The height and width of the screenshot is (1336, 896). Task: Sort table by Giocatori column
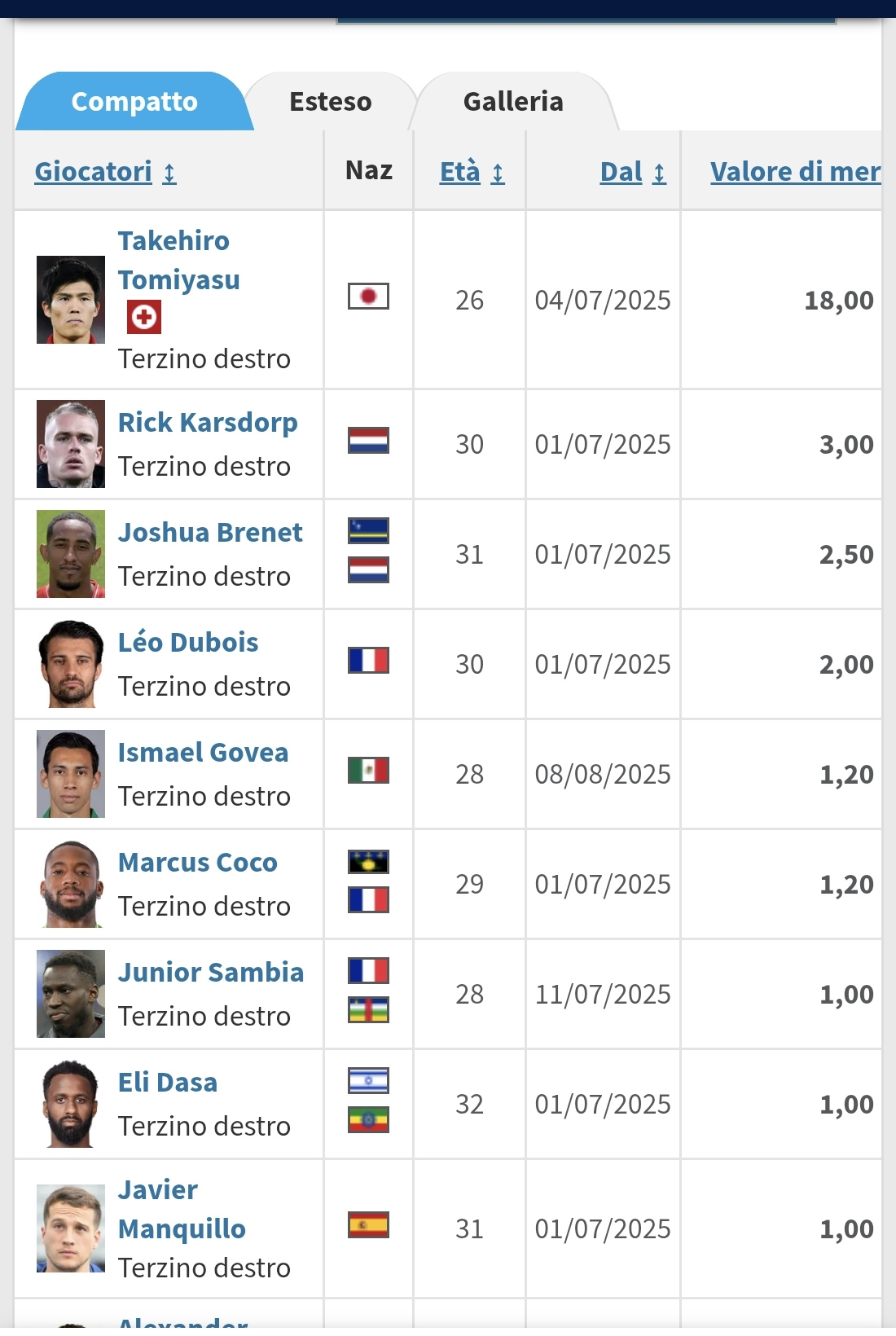point(105,172)
